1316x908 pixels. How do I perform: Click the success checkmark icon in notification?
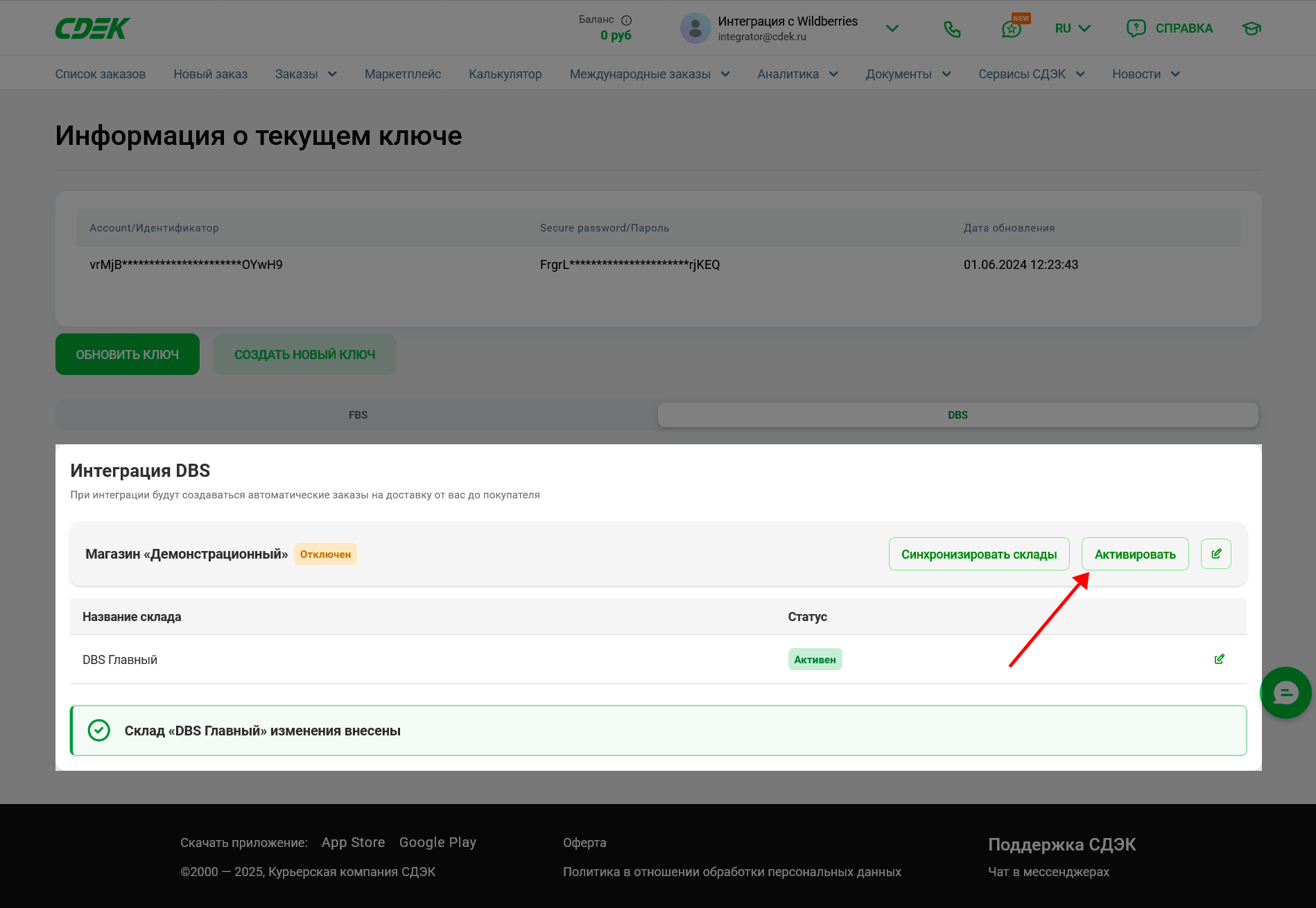pyautogui.click(x=99, y=731)
